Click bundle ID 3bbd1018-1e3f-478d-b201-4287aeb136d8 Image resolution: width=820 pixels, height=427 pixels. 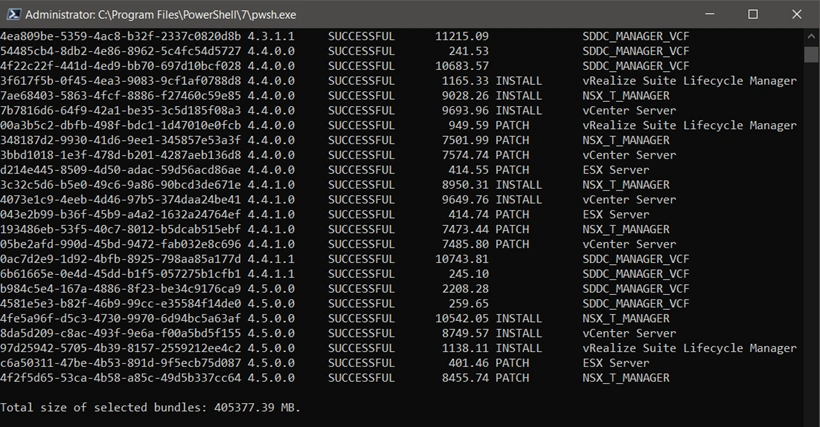click(121, 155)
